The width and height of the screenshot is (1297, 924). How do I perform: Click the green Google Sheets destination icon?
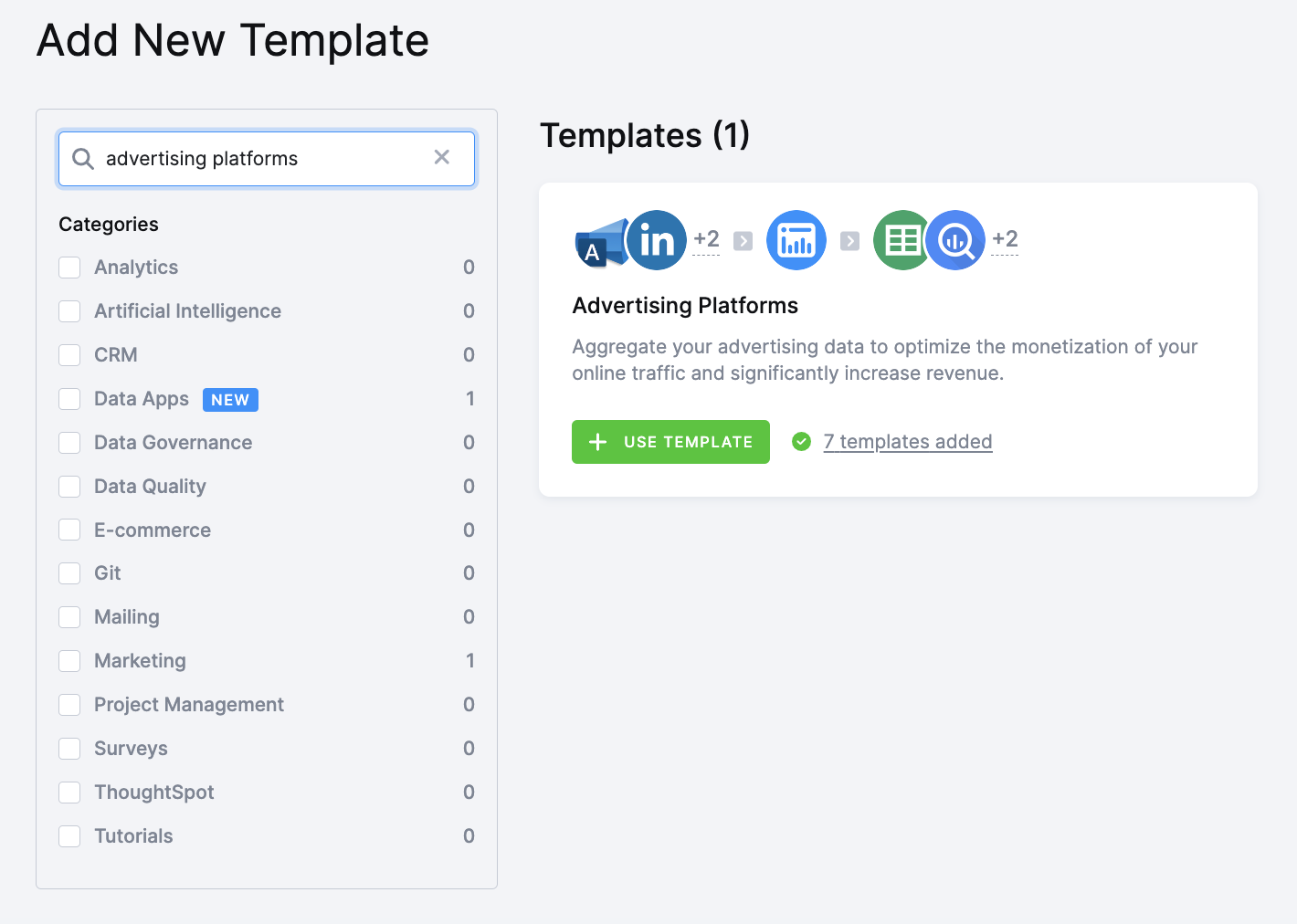coord(901,240)
